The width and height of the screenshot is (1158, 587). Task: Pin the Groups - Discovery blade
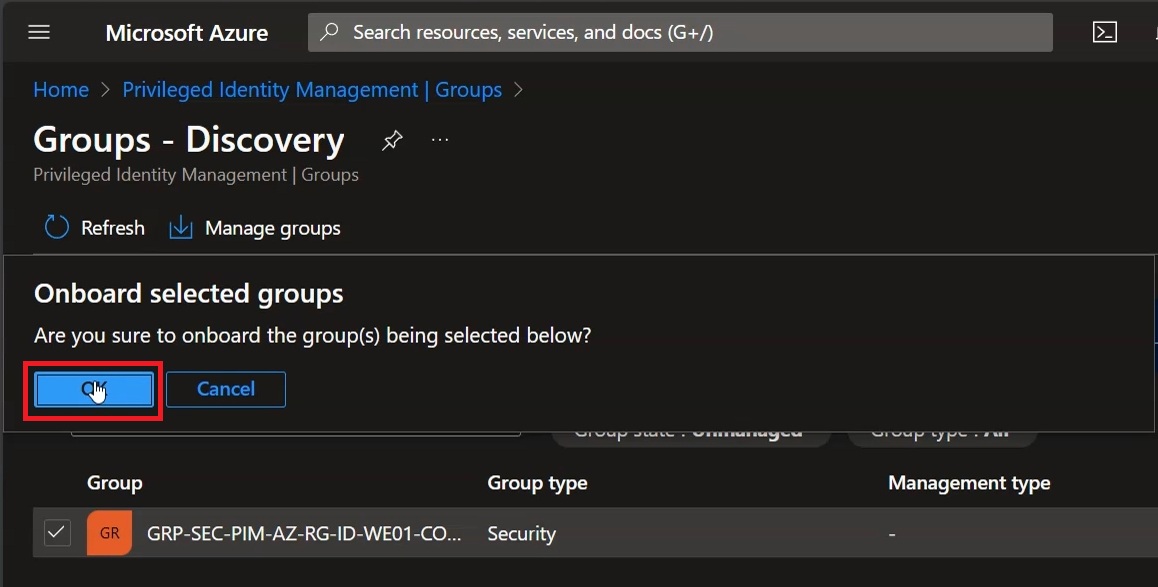391,140
